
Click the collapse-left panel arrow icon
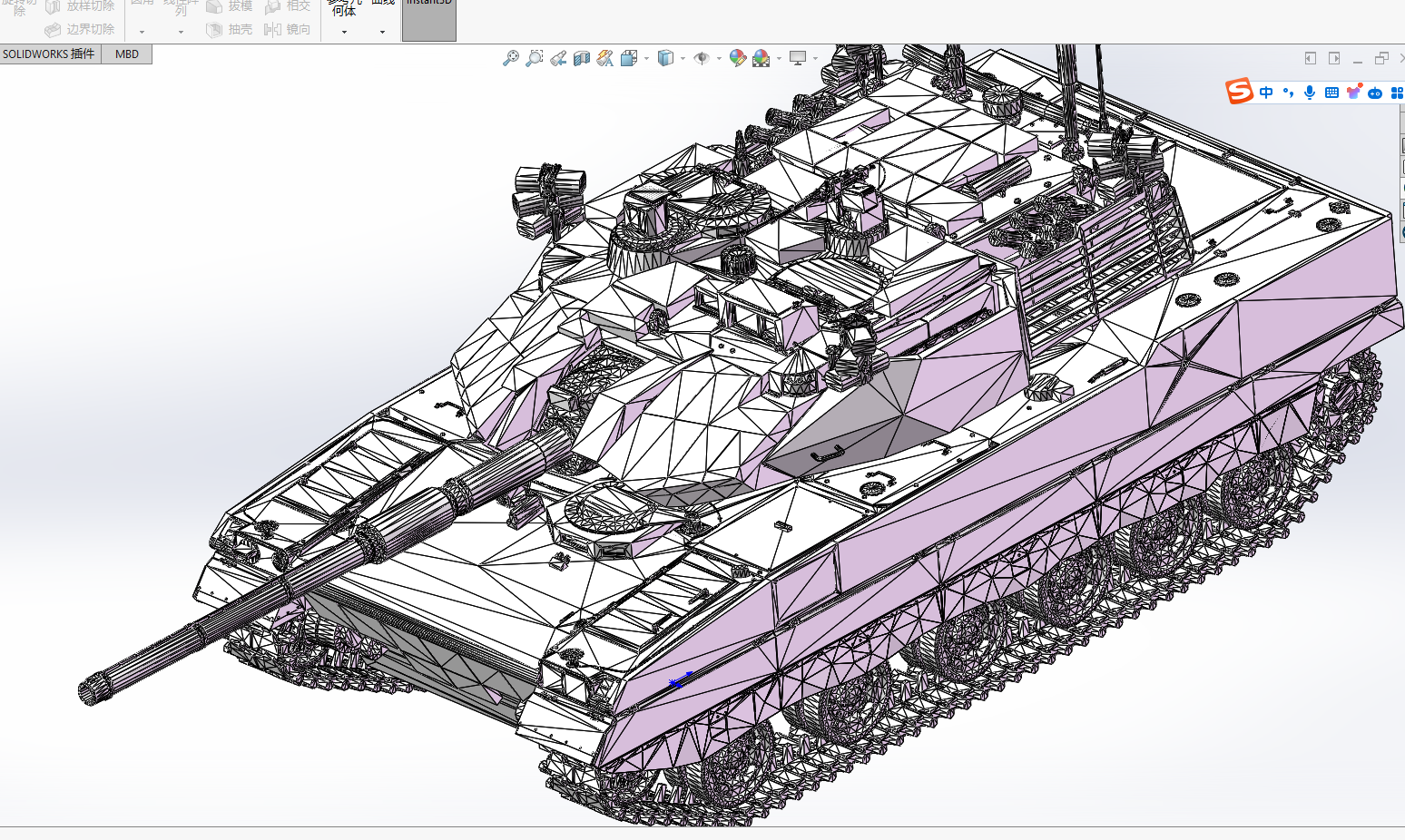[x=1311, y=58]
